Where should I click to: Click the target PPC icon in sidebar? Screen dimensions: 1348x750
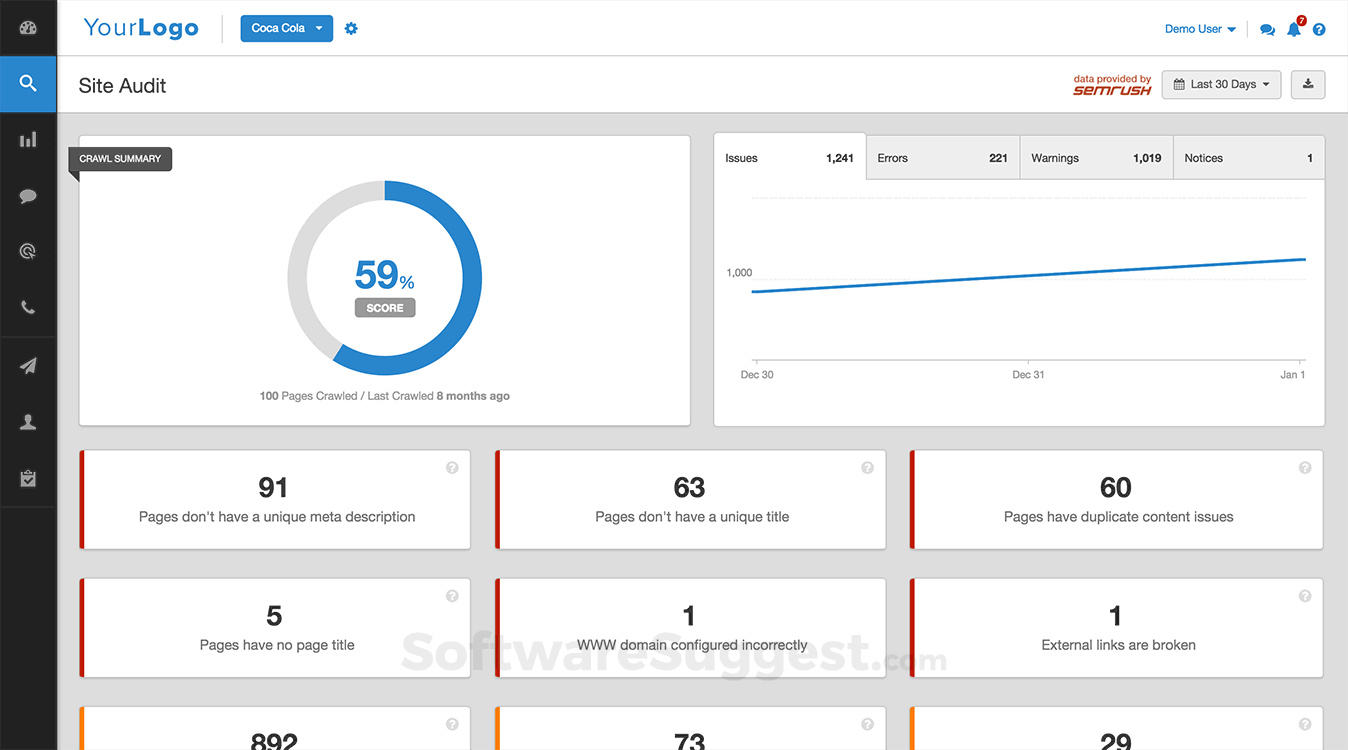point(28,252)
